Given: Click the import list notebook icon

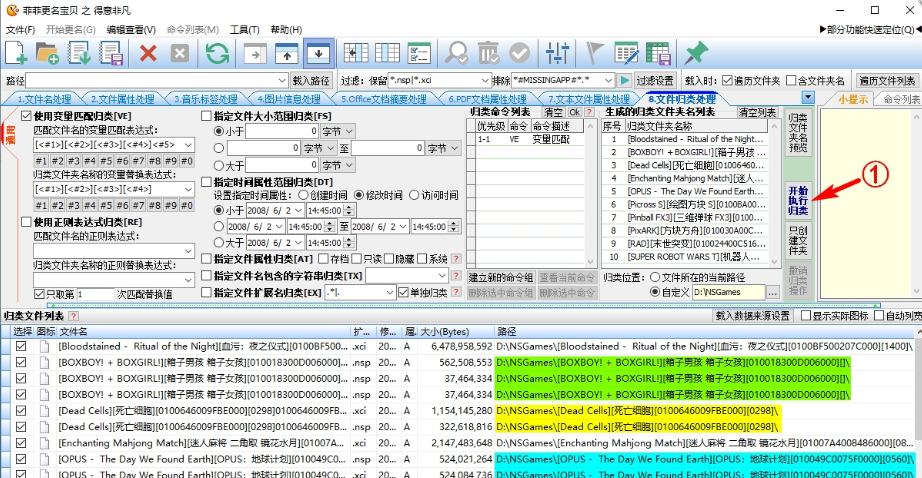Looking at the screenshot, I should (x=79, y=54).
